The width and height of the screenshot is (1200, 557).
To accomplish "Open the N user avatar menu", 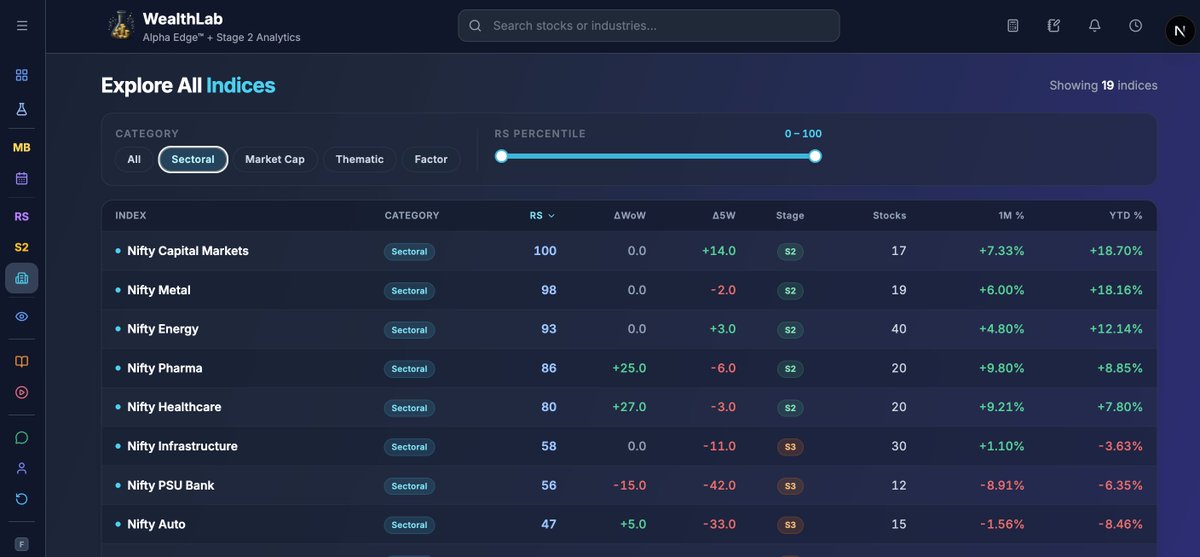I will (1180, 31).
